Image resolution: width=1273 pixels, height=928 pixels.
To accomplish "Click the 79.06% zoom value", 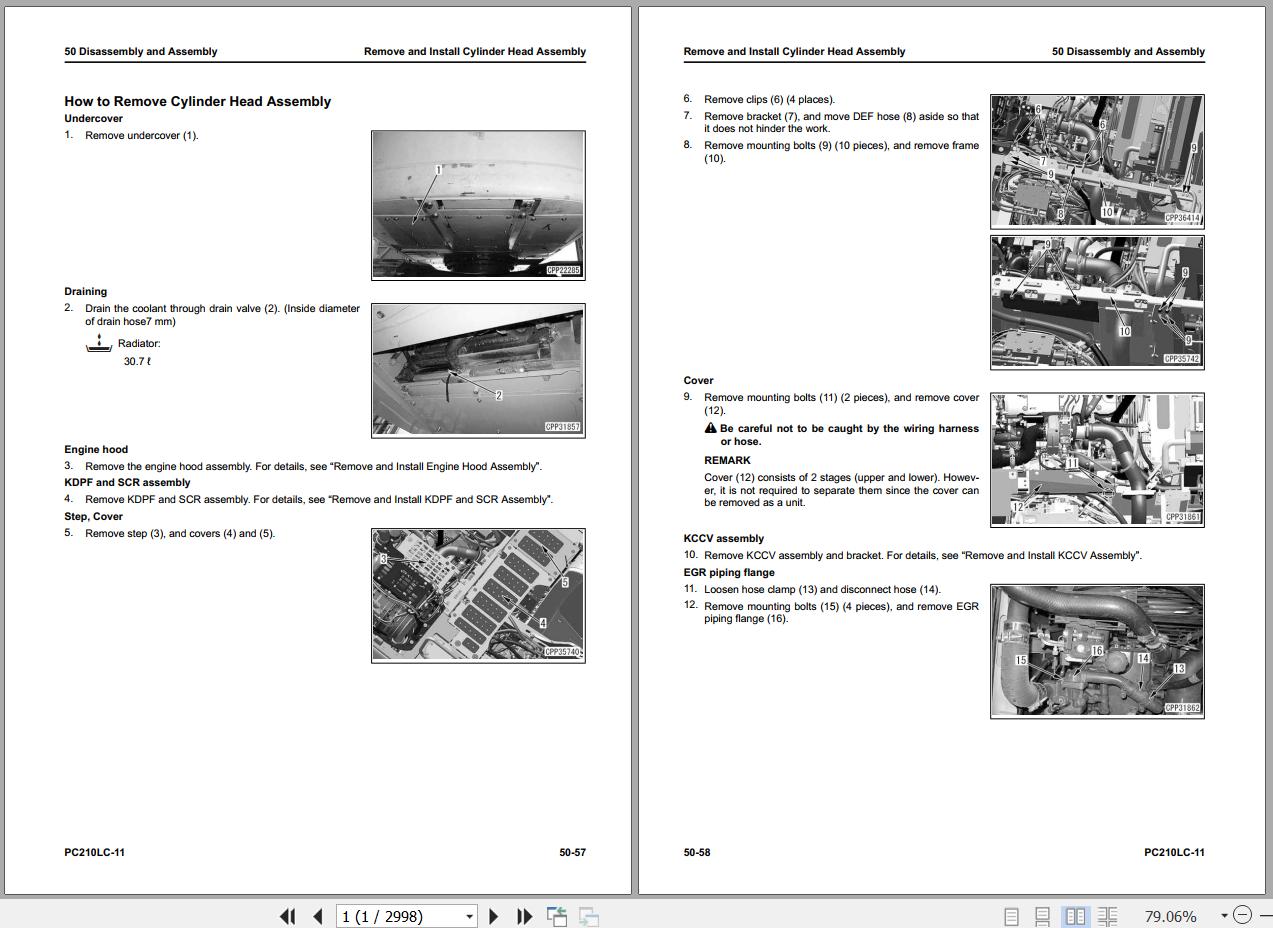I will coord(1170,916).
